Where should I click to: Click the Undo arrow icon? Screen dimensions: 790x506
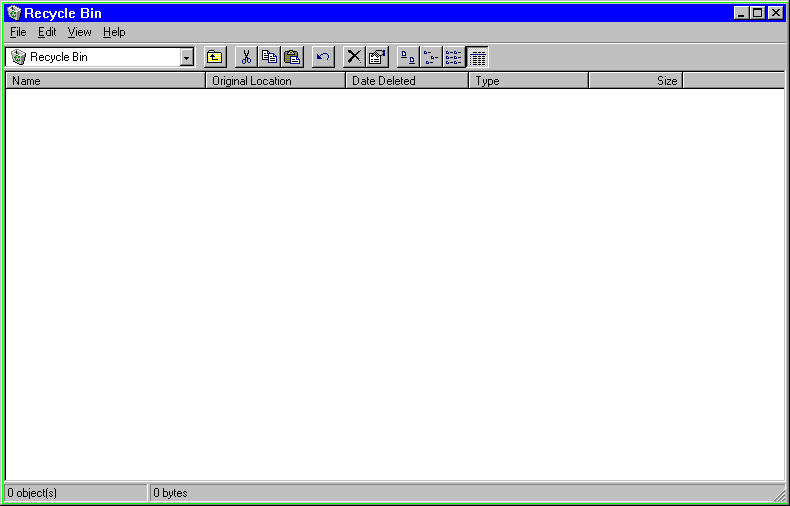tap(323, 57)
